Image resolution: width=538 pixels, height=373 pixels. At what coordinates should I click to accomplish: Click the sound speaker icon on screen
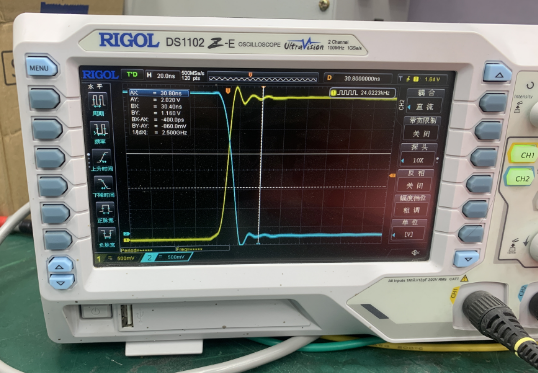pos(416,253)
